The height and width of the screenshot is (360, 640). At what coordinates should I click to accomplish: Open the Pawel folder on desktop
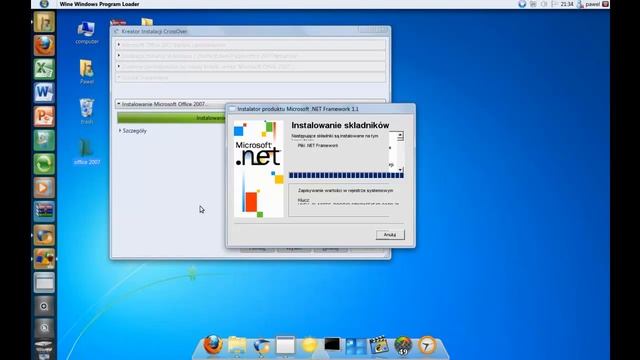(x=87, y=72)
